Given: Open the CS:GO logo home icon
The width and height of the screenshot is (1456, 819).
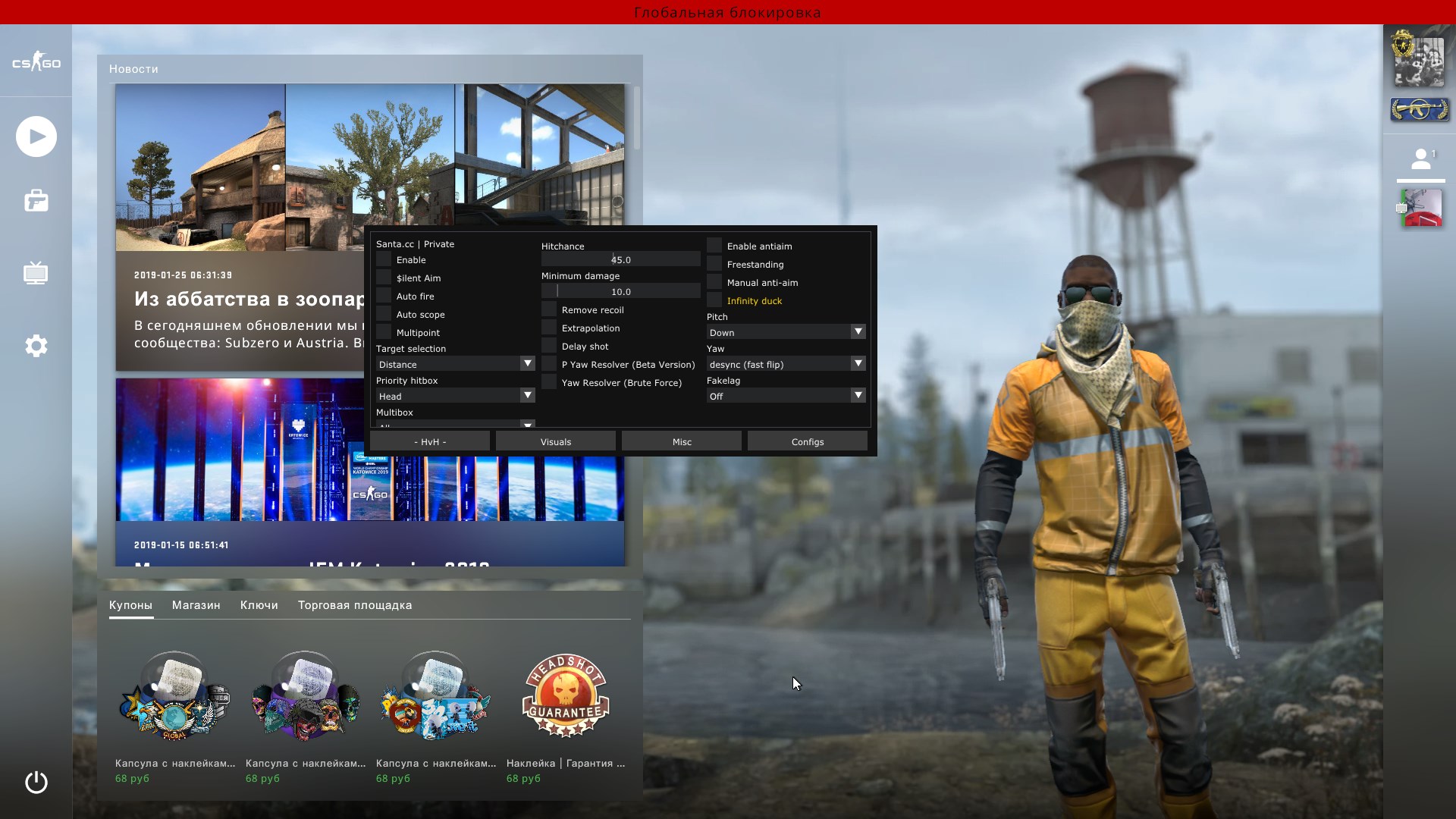Looking at the screenshot, I should (x=36, y=63).
